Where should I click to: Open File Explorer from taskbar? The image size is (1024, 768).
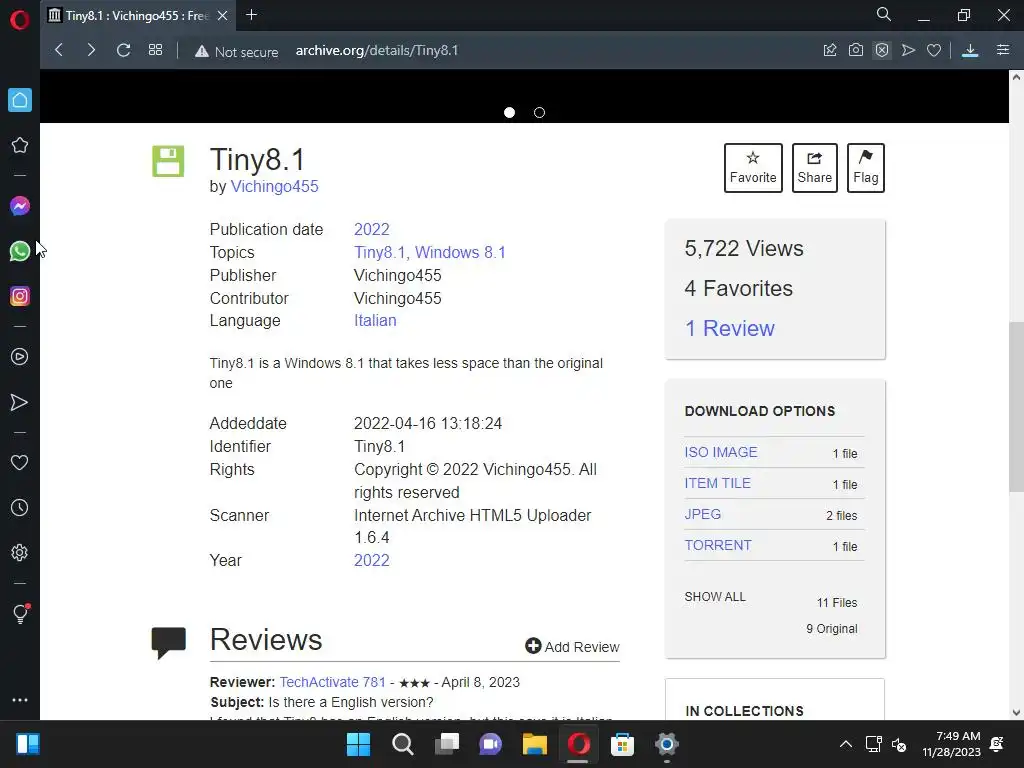(534, 744)
